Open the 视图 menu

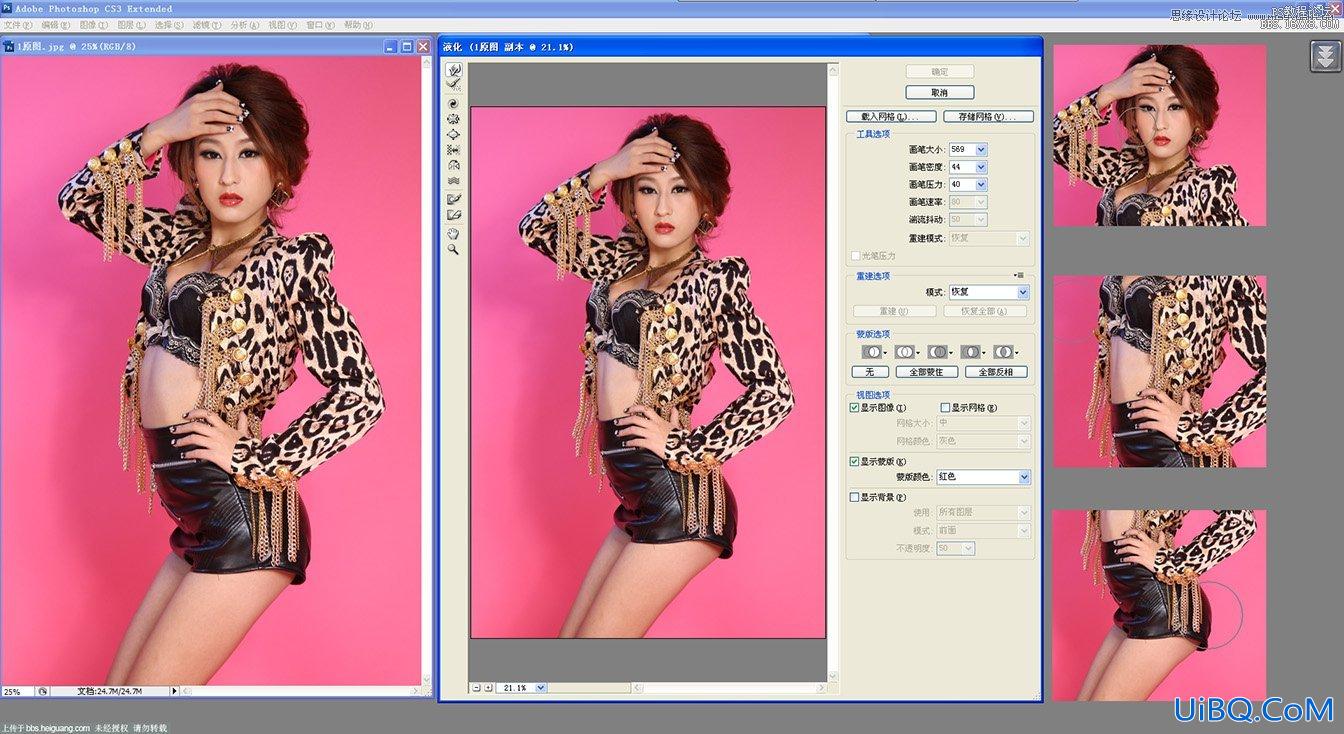click(283, 25)
